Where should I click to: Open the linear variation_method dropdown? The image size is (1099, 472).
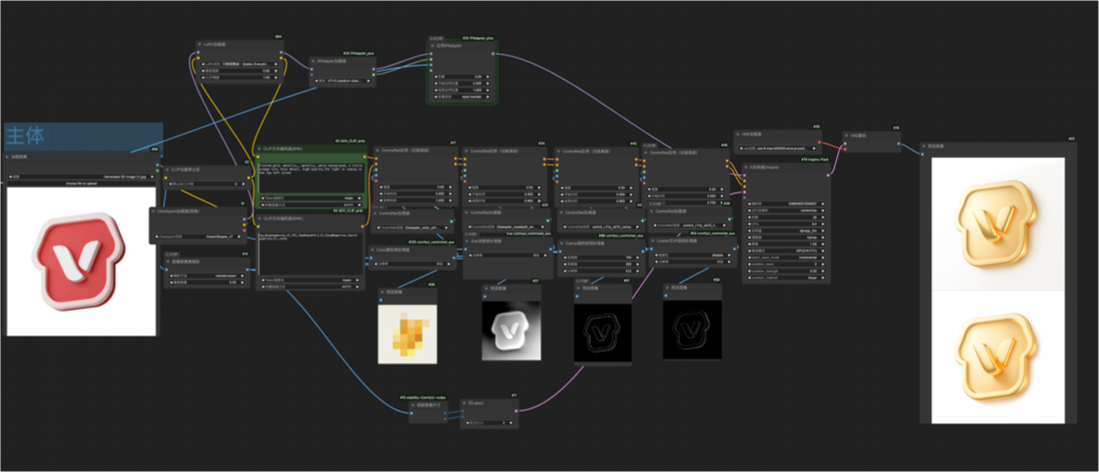coord(786,278)
